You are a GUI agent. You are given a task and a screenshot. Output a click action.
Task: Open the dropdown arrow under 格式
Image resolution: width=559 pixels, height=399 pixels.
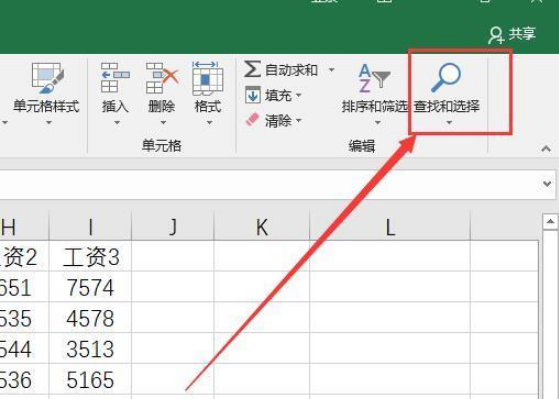[209, 122]
